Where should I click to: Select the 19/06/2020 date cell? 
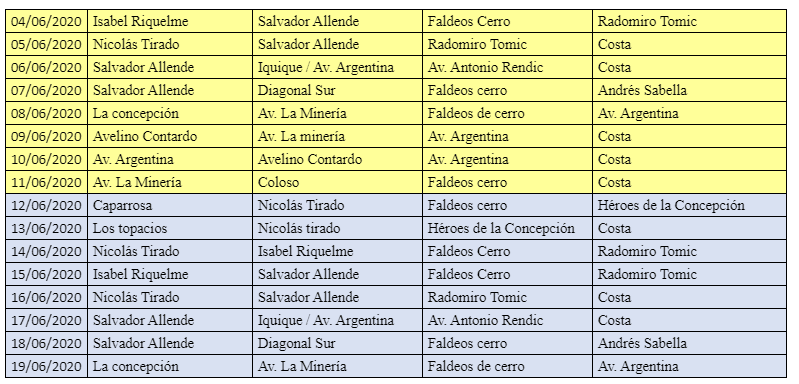(46, 366)
